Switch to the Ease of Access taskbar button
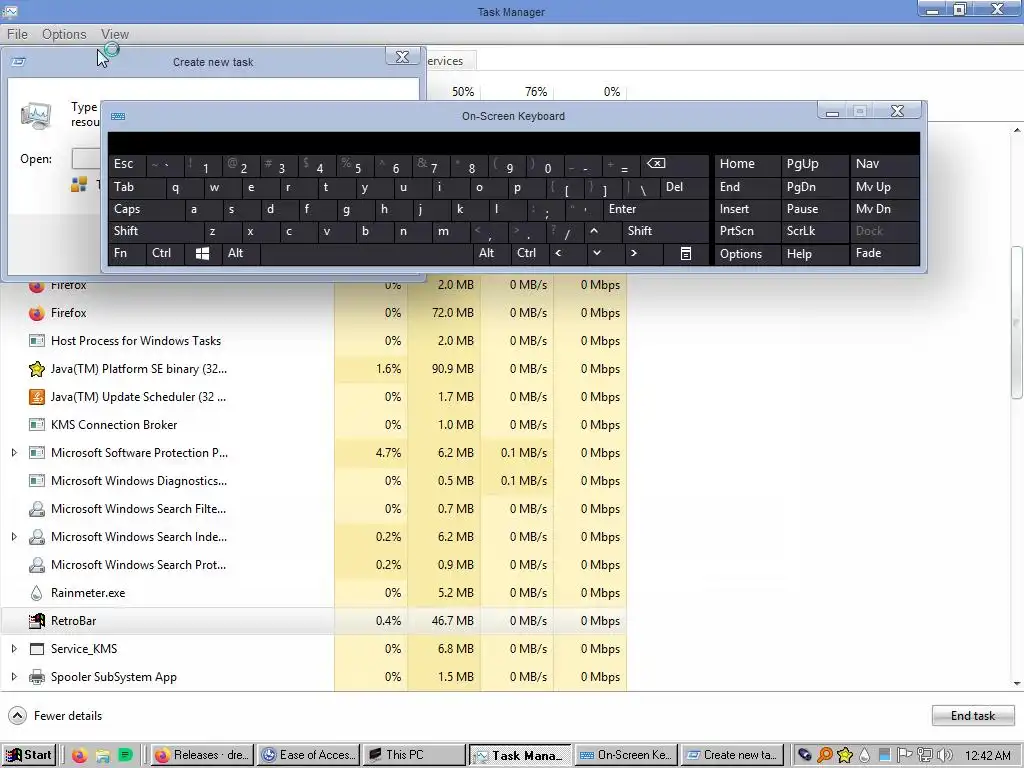Image resolution: width=1024 pixels, height=768 pixels. tap(308, 756)
